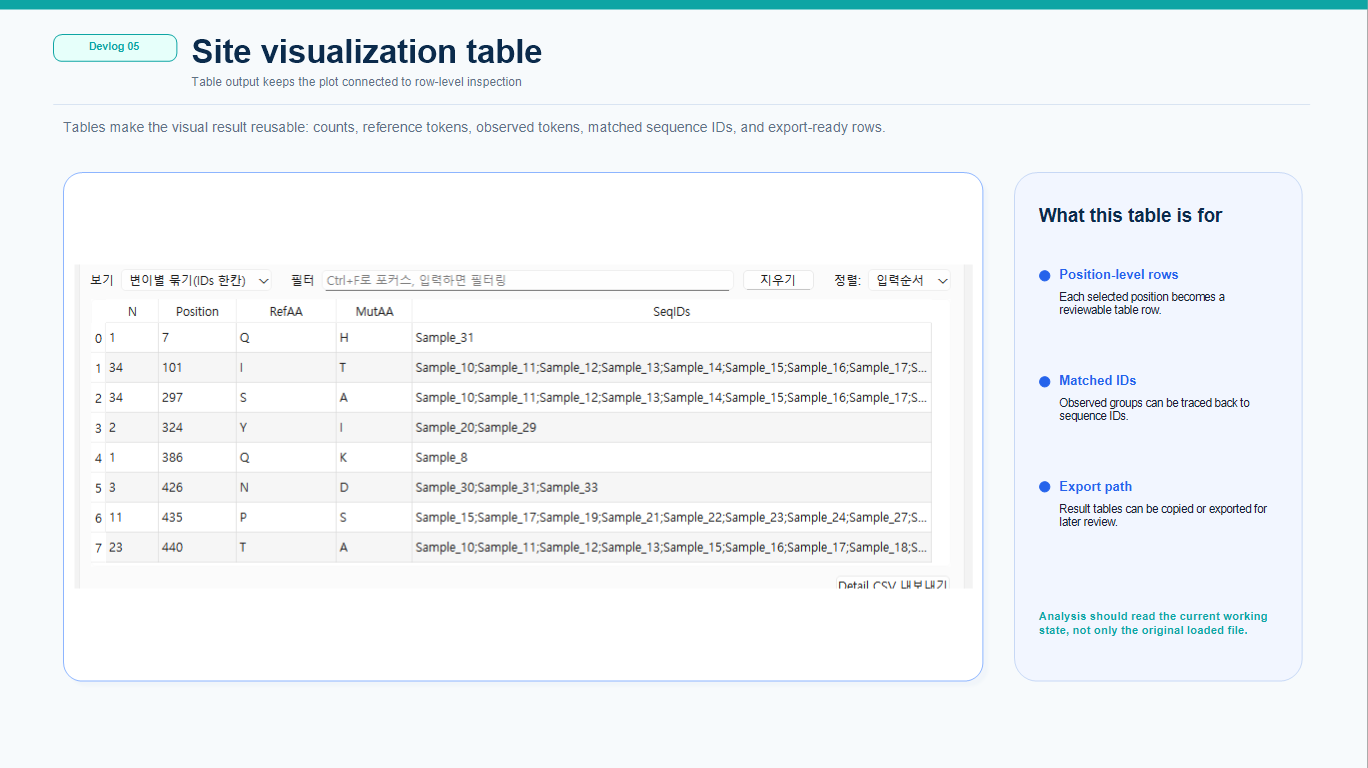Click the Devlog 05 badge
Screen dimensions: 1368x768
click(x=115, y=48)
